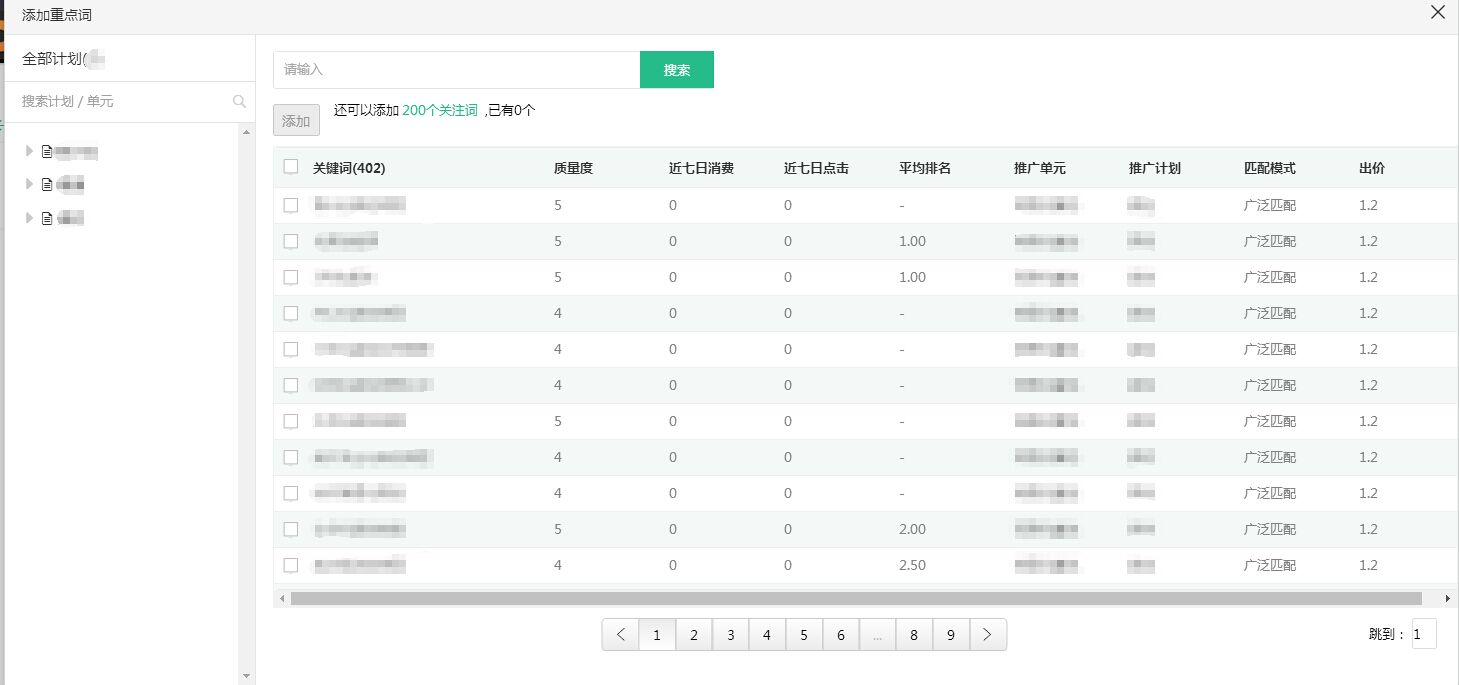The width and height of the screenshot is (1459, 685).
Task: Sort by the 质量度 column header
Action: pyautogui.click(x=573, y=168)
